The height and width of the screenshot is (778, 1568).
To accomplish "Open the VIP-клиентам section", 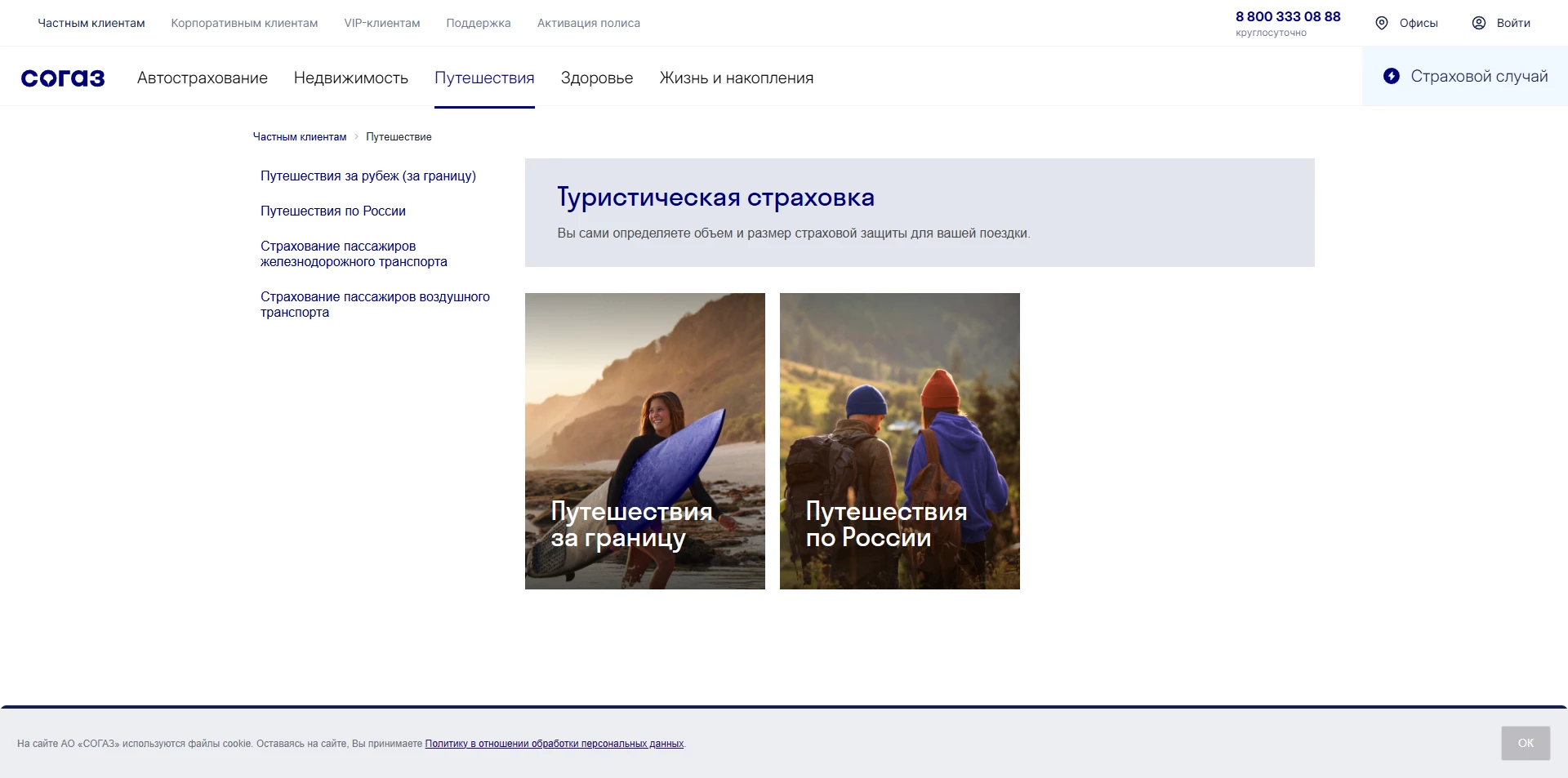I will pyautogui.click(x=381, y=23).
